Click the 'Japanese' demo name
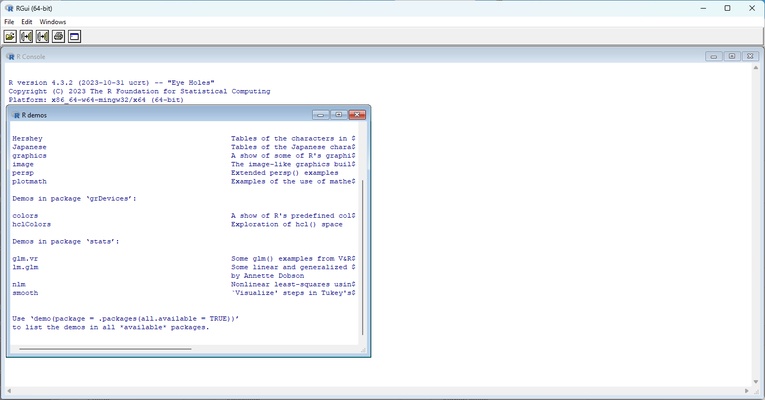Image resolution: width=765 pixels, height=400 pixels. click(29, 147)
